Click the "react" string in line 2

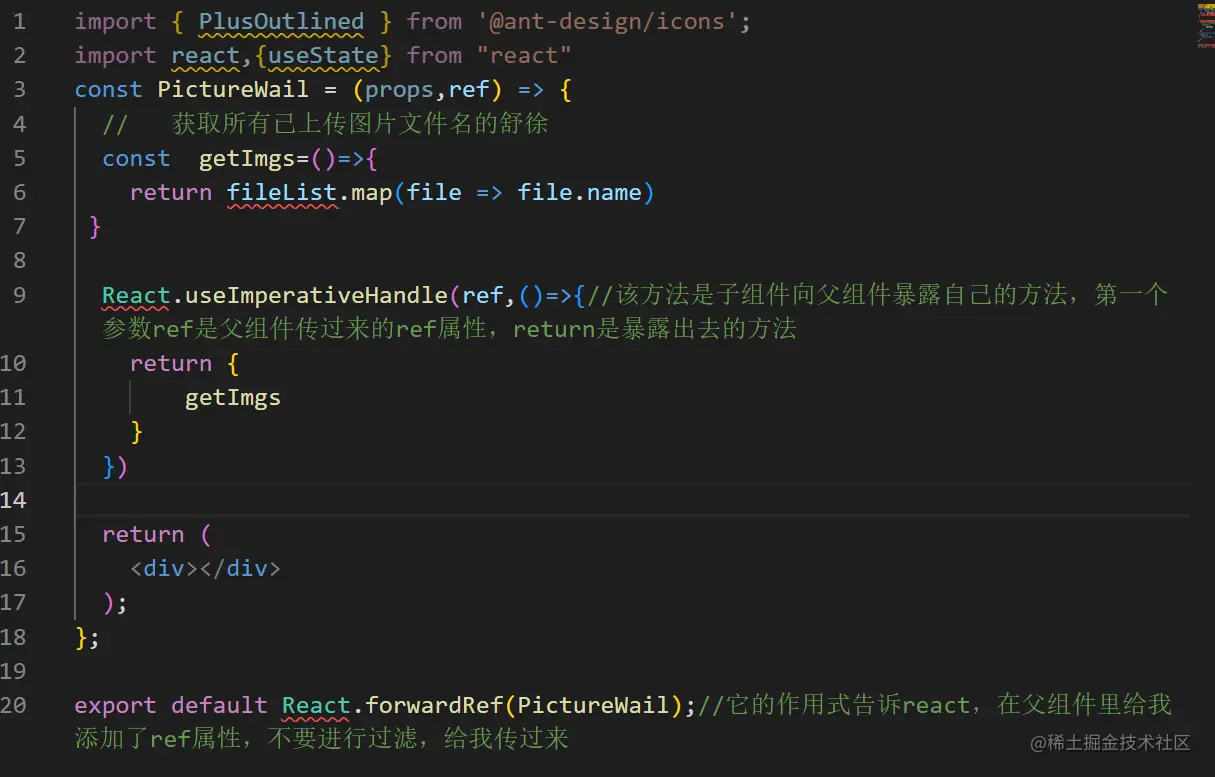click(x=524, y=55)
